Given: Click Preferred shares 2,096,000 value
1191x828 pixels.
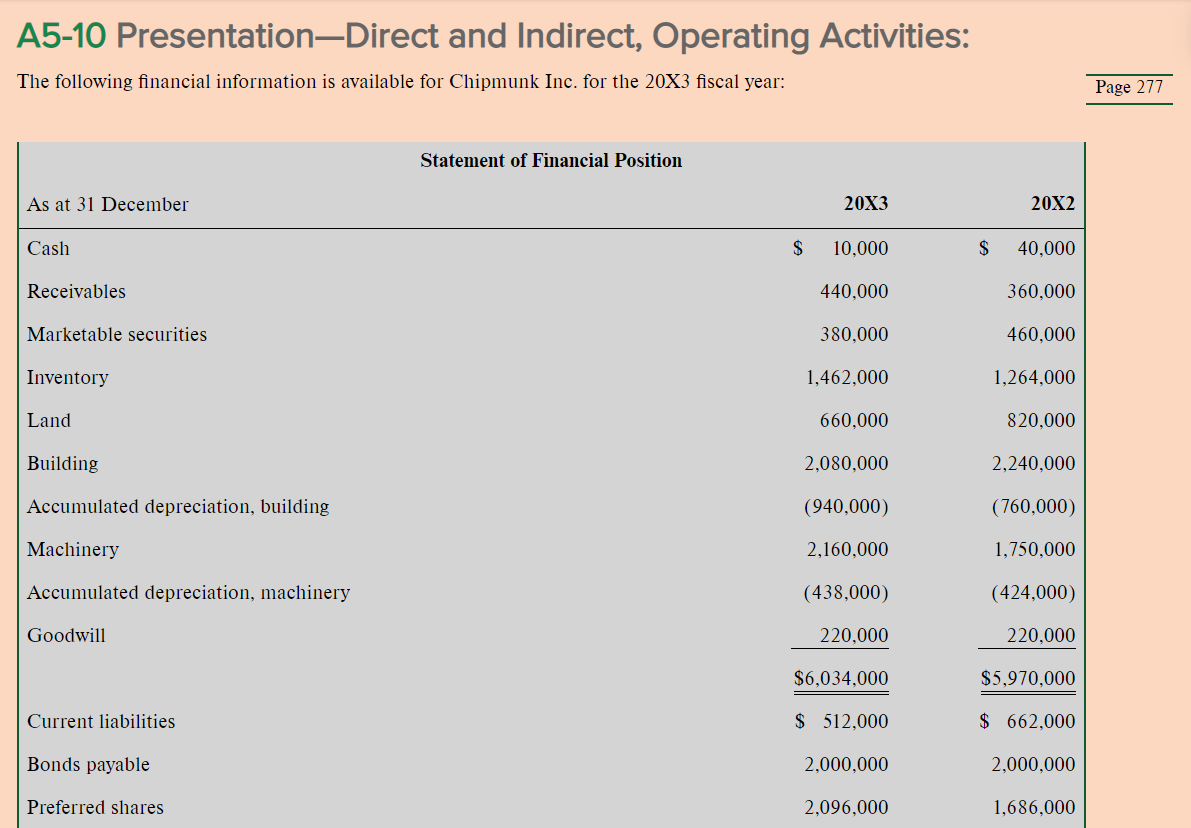Looking at the screenshot, I should point(846,807).
